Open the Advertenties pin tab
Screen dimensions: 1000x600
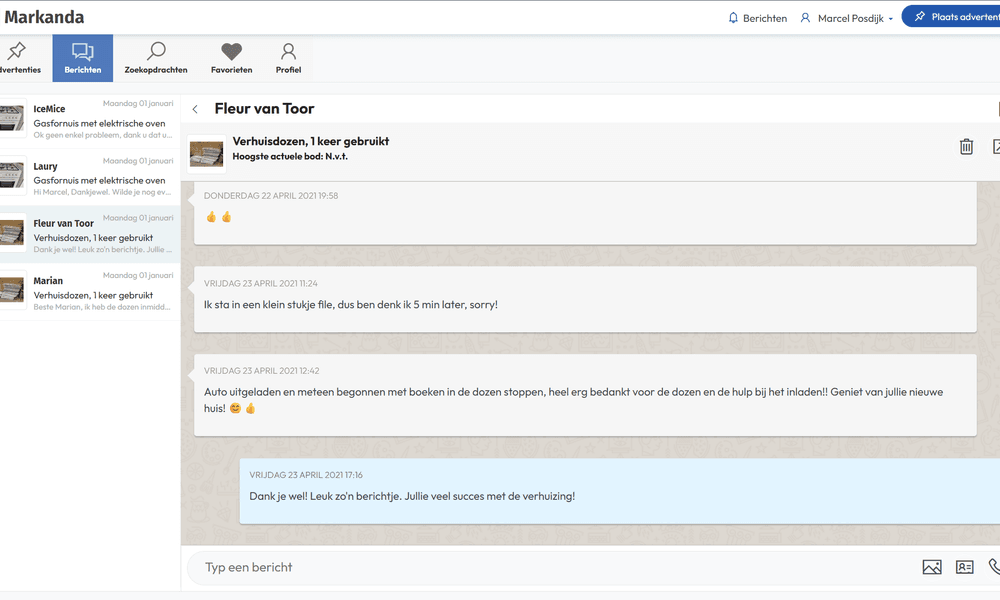pos(18,58)
